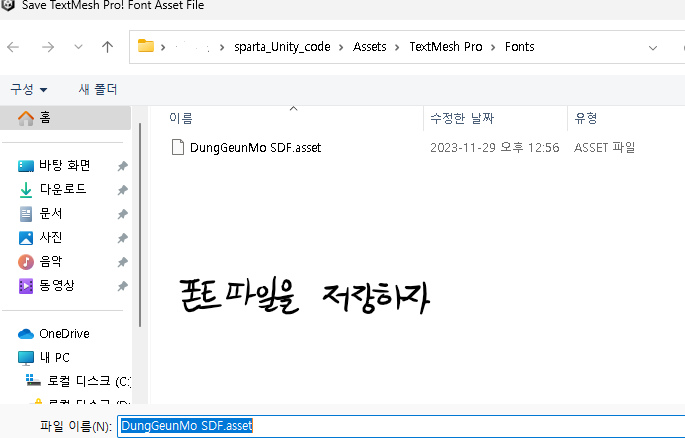Go forward with the right arrow
The height and width of the screenshot is (438, 685).
48,47
